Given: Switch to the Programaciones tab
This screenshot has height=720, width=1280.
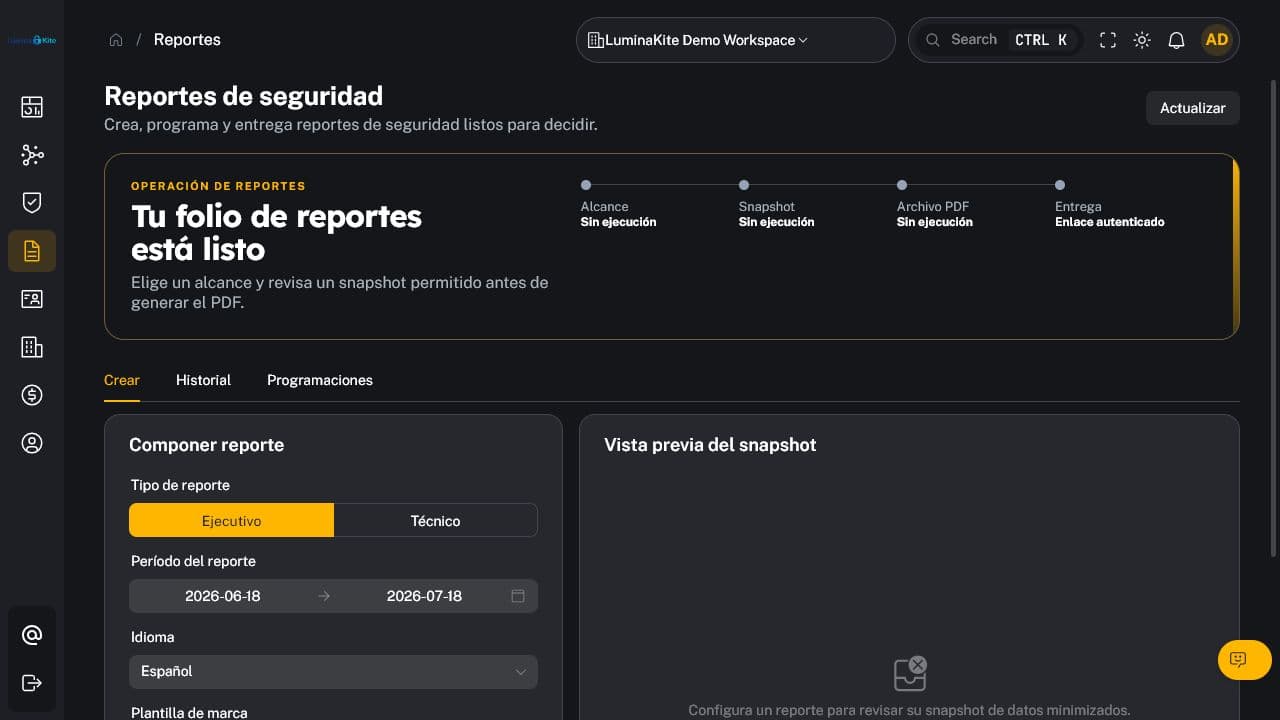Looking at the screenshot, I should 320,381.
